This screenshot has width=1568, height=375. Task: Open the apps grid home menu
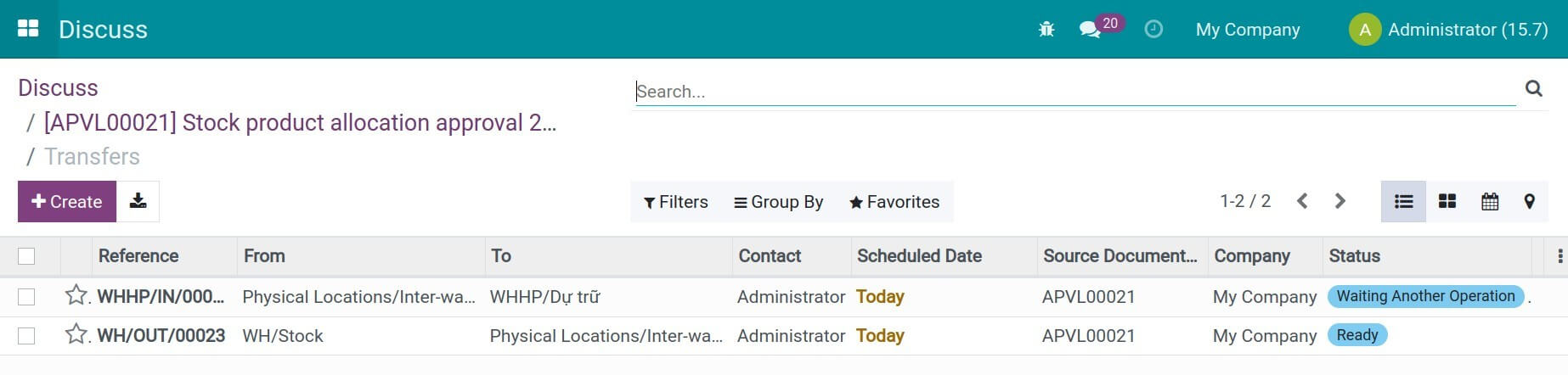28,29
